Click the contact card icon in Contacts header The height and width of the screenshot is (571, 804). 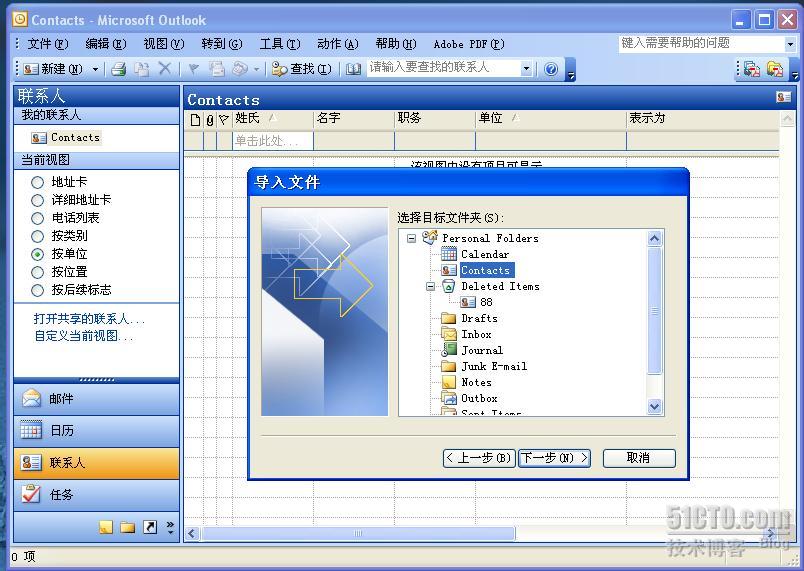[x=783, y=97]
